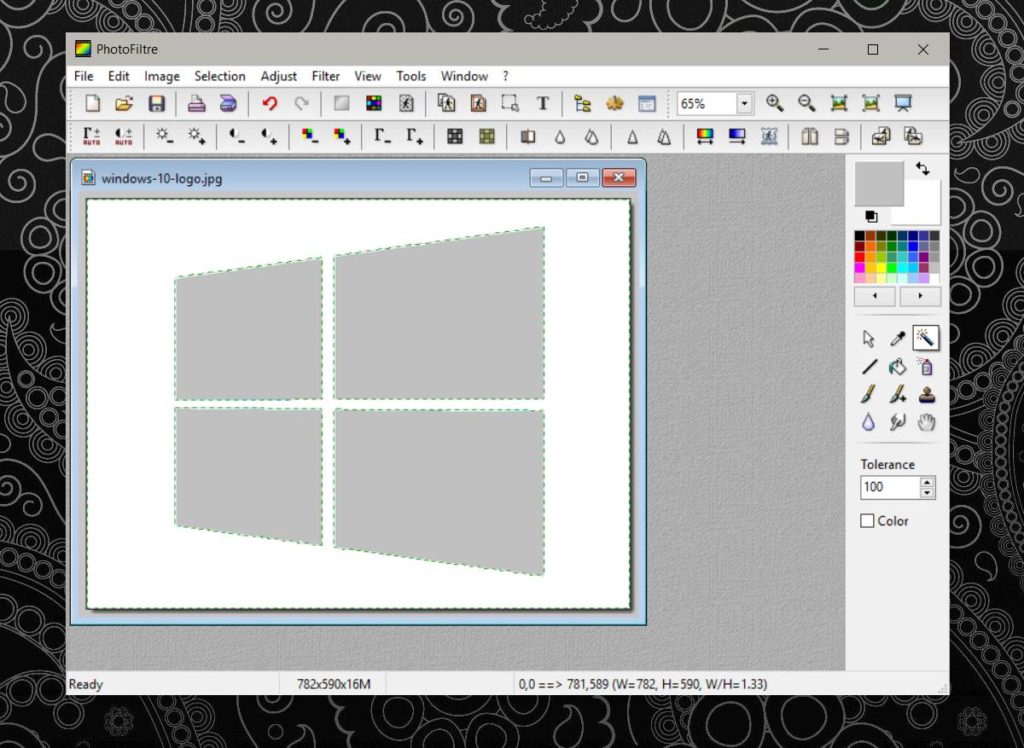Select the Hand scroll tool

click(925, 422)
